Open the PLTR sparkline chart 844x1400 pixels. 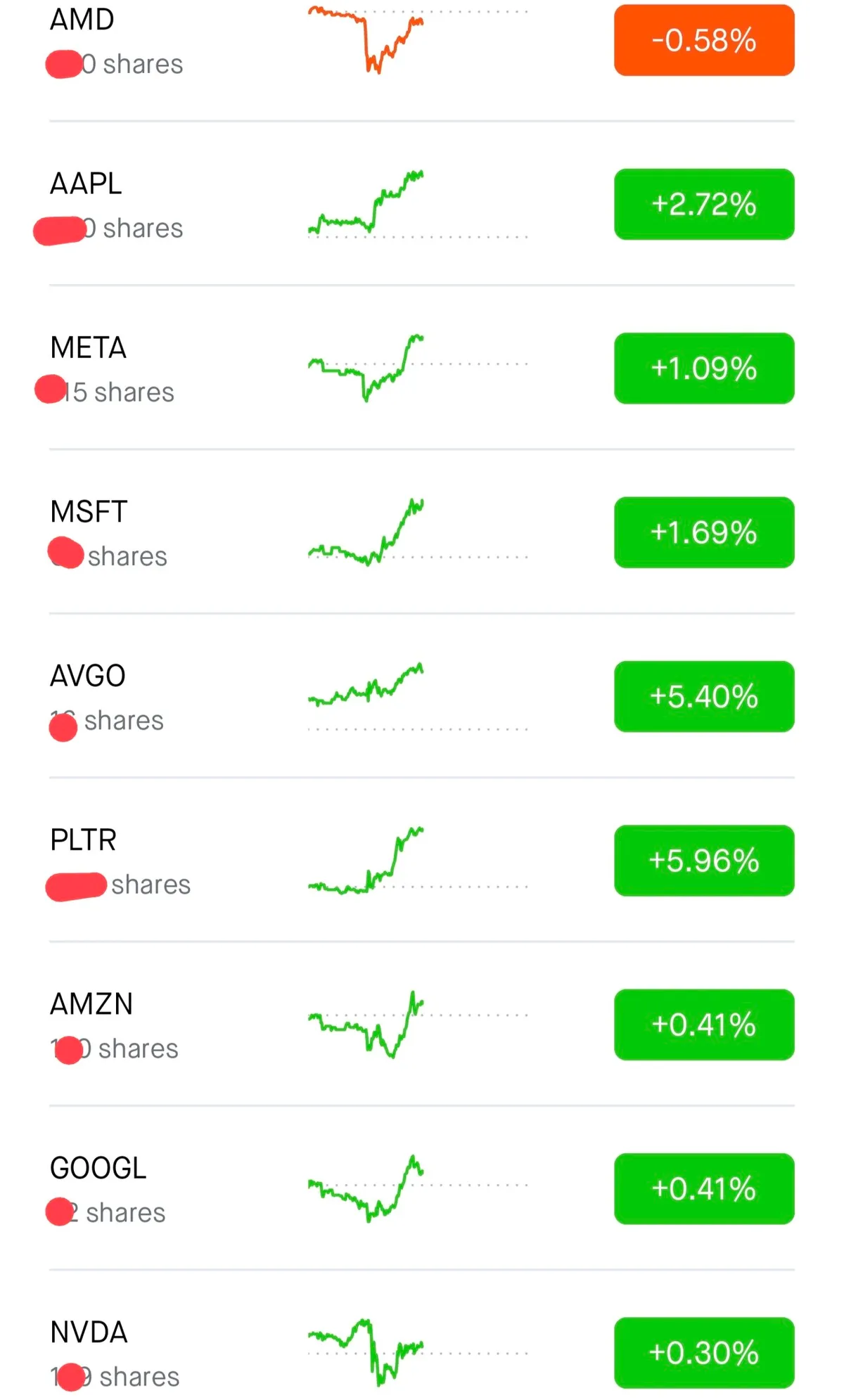click(366, 861)
